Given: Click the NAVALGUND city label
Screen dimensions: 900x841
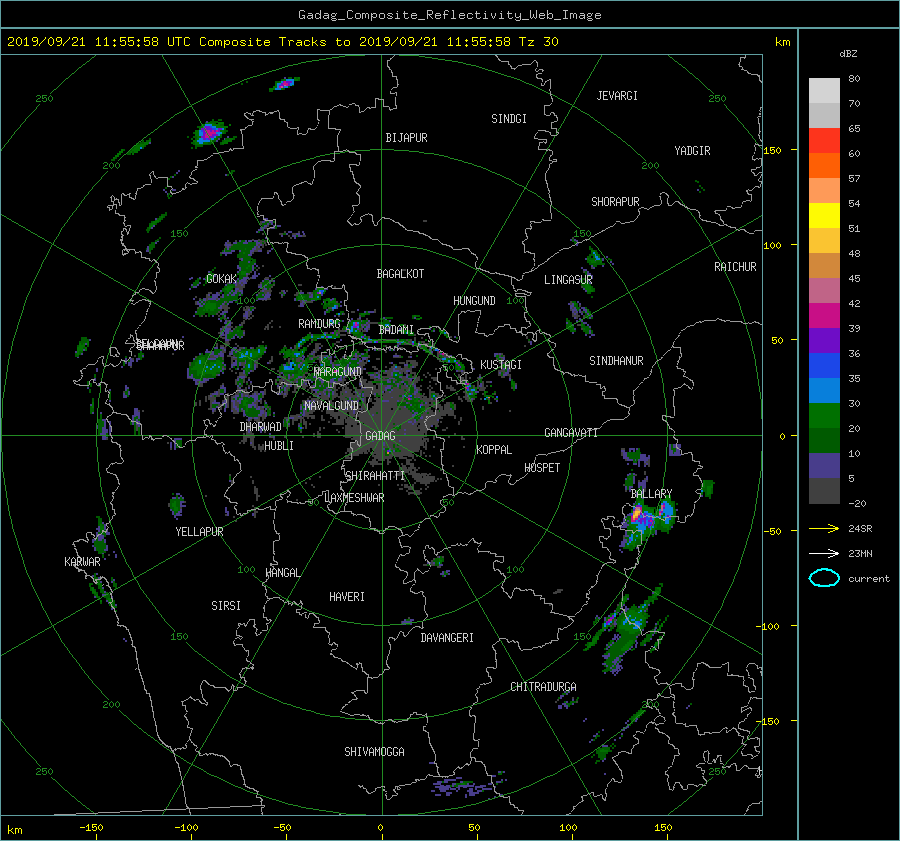Looking at the screenshot, I should (x=331, y=406).
